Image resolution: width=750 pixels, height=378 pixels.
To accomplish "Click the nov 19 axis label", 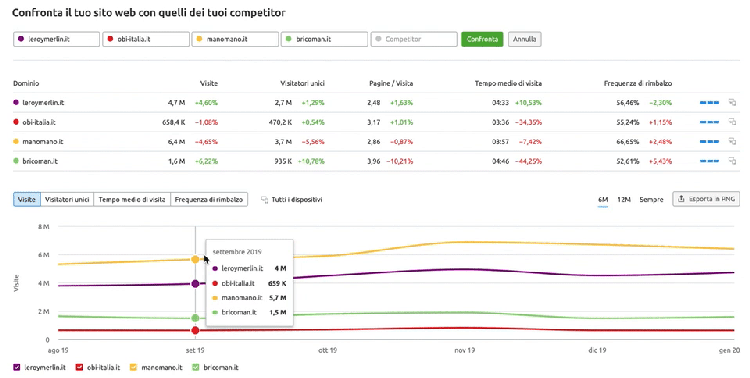I will tap(464, 350).
